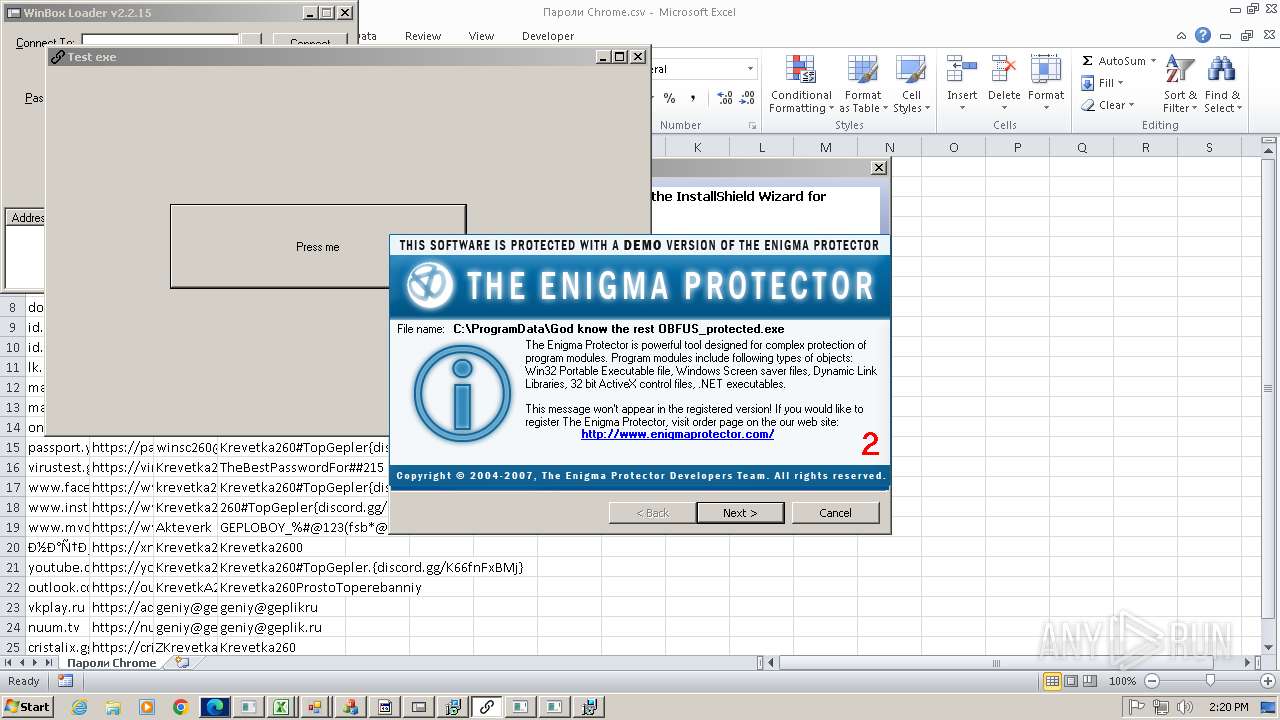Image resolution: width=1280 pixels, height=720 pixels.
Task: Open the Find & Select binoculars tool
Action: pyautogui.click(x=1221, y=84)
